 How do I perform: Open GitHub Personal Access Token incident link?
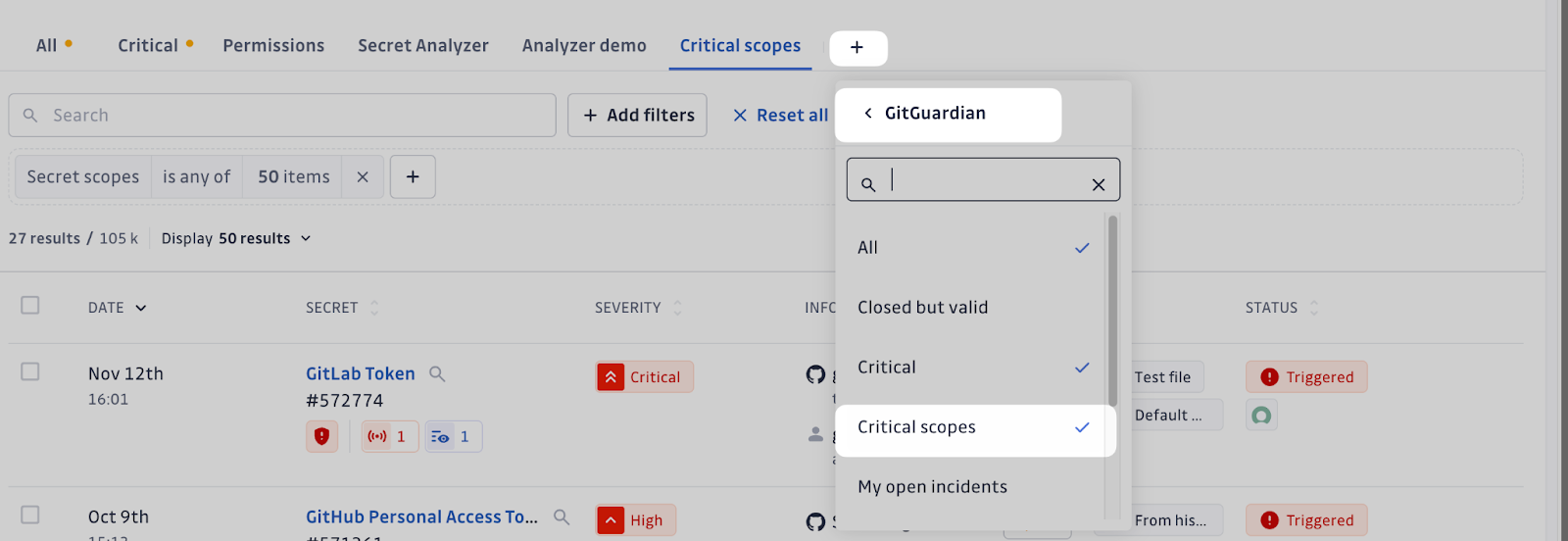[x=421, y=516]
